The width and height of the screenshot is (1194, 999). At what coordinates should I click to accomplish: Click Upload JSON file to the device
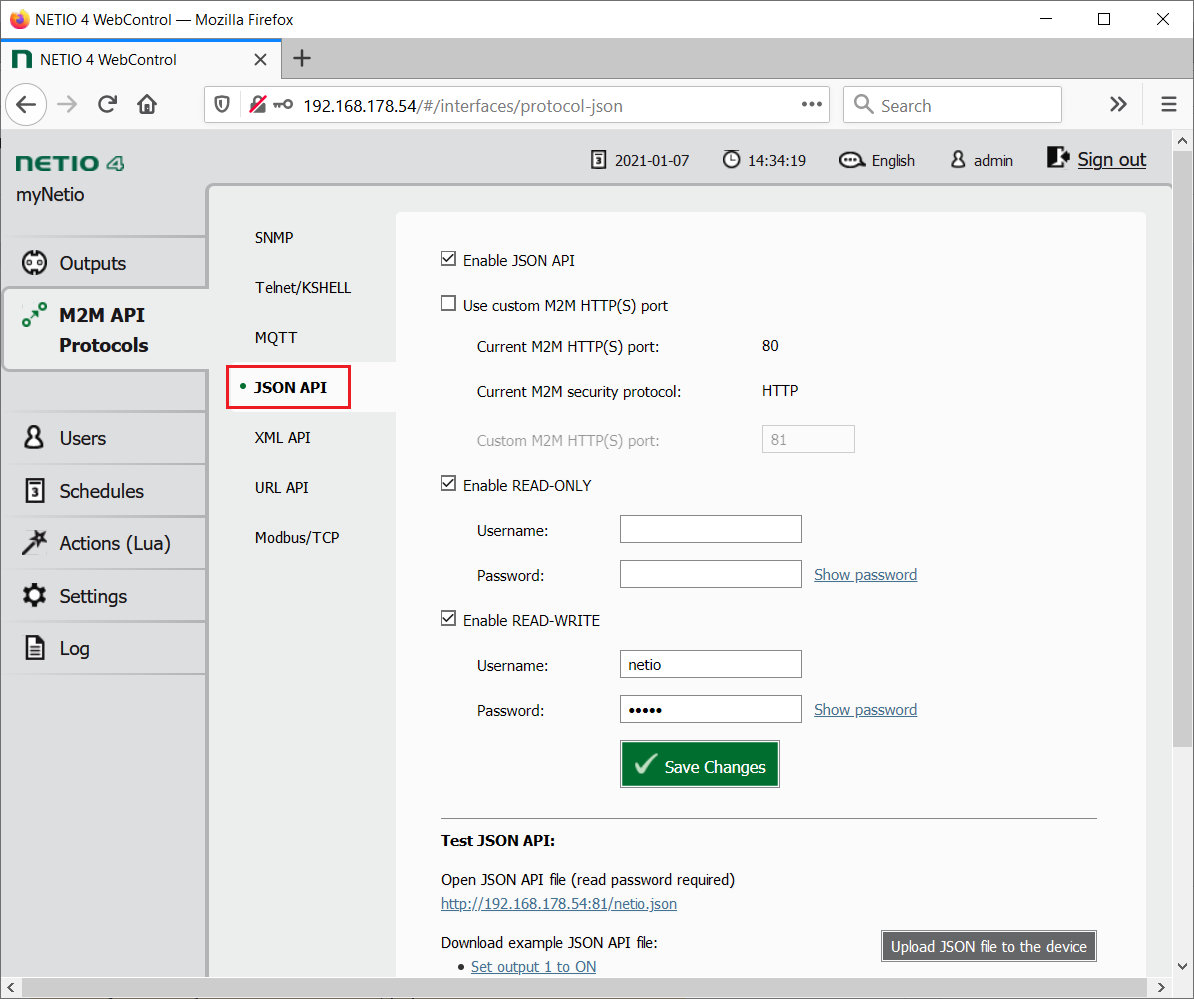click(988, 946)
